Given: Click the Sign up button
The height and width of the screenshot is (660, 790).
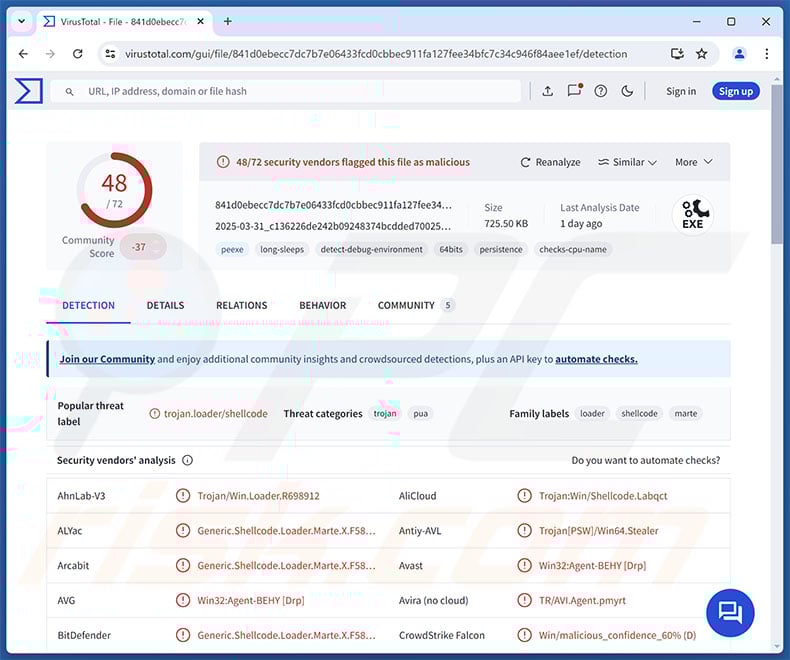Looking at the screenshot, I should (735, 91).
